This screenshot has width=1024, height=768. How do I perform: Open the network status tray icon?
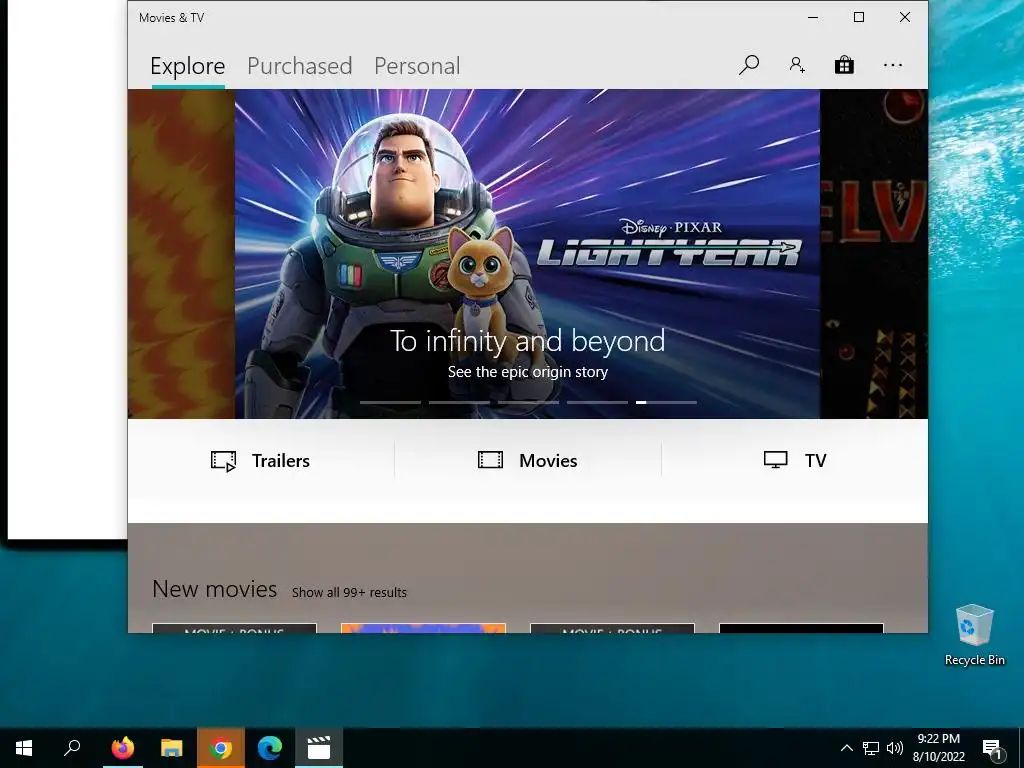871,748
